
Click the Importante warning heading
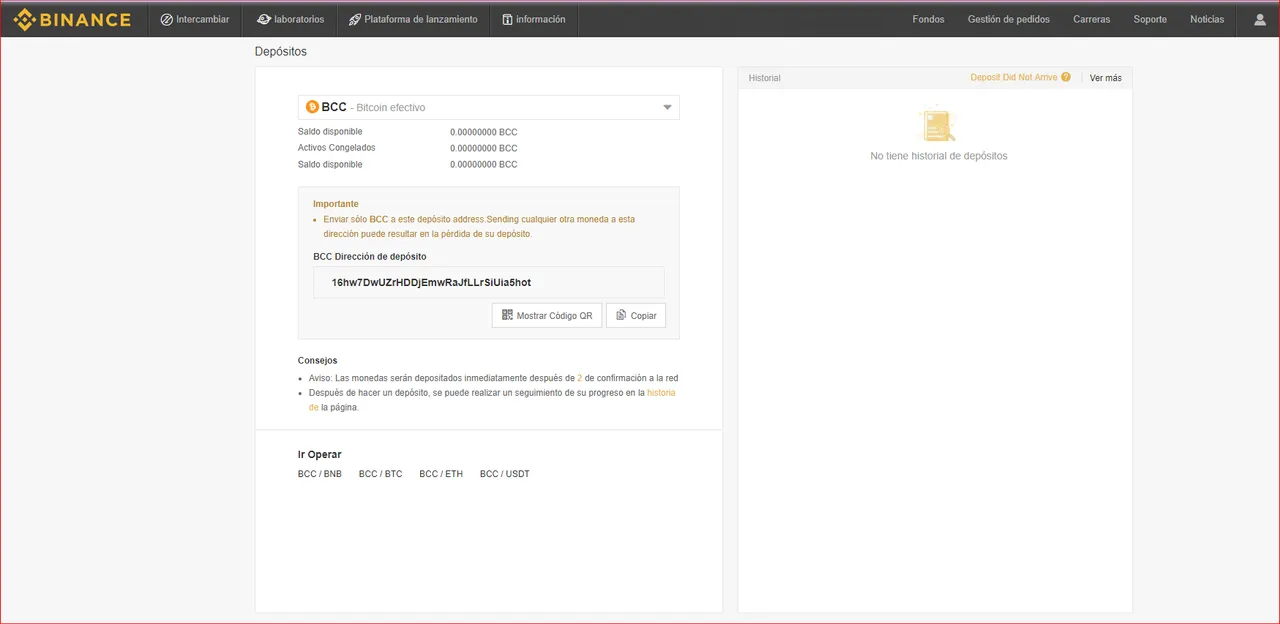point(336,204)
